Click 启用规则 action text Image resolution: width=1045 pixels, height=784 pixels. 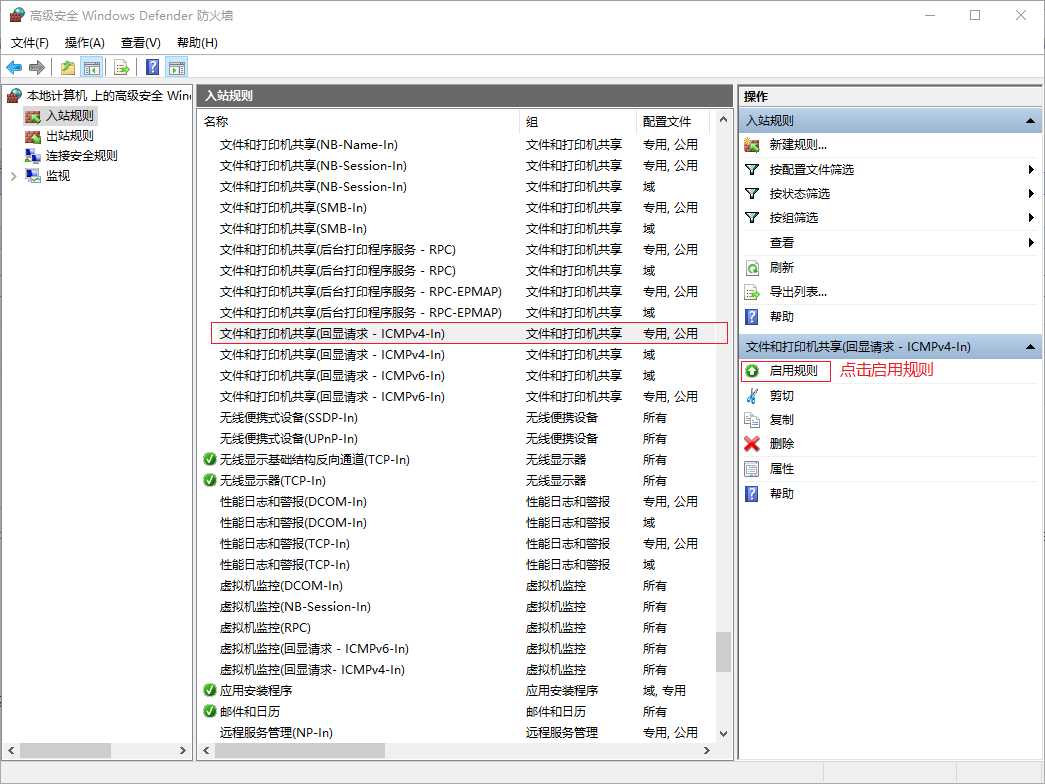[x=793, y=371]
